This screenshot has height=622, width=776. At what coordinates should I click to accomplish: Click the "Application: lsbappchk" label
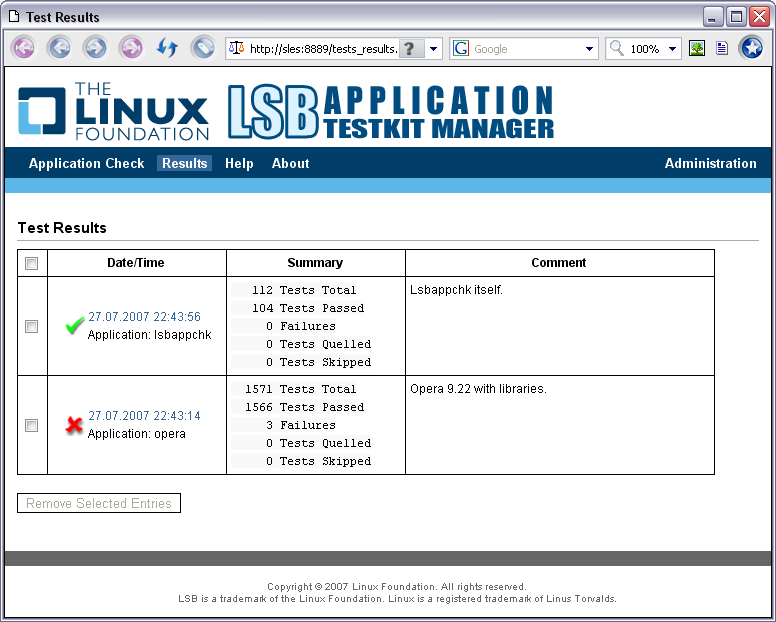tap(149, 335)
